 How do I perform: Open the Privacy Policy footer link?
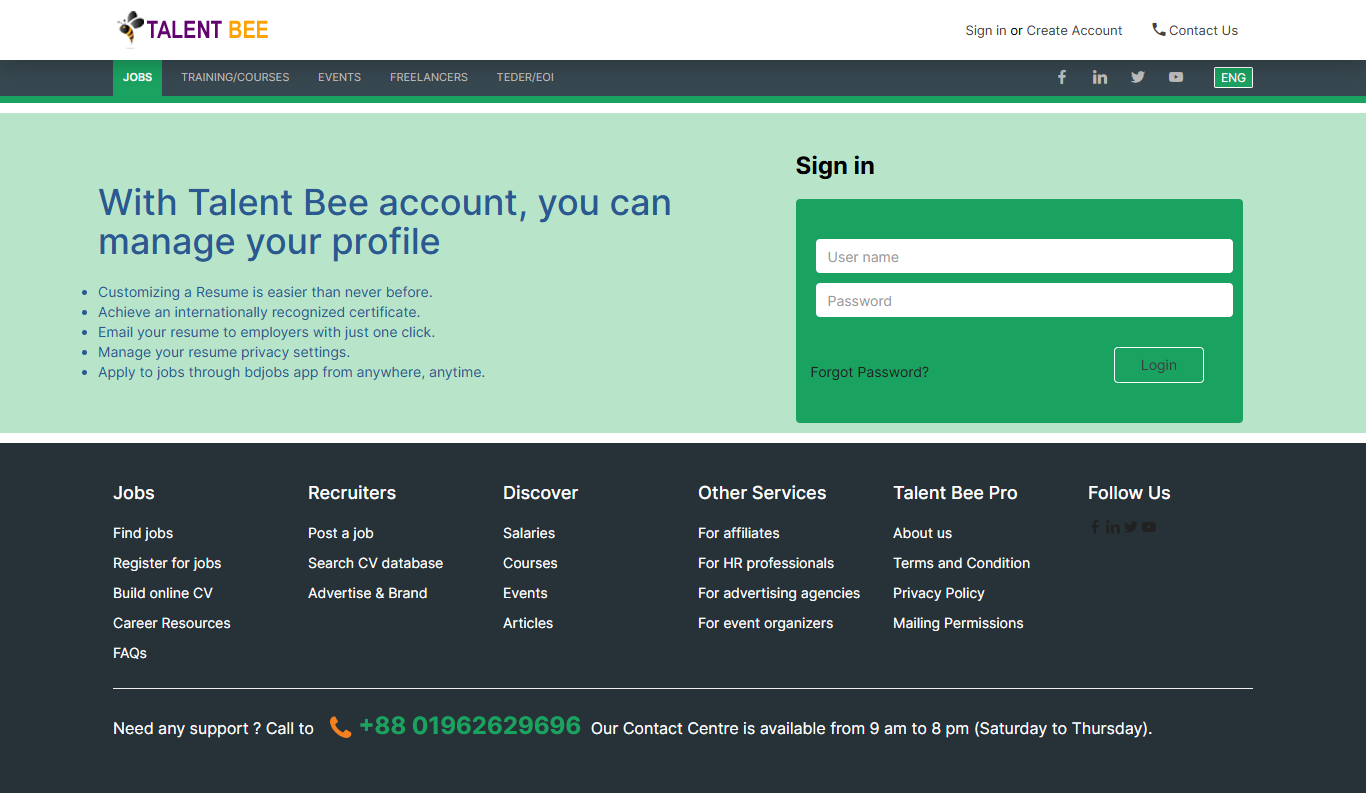pos(938,593)
